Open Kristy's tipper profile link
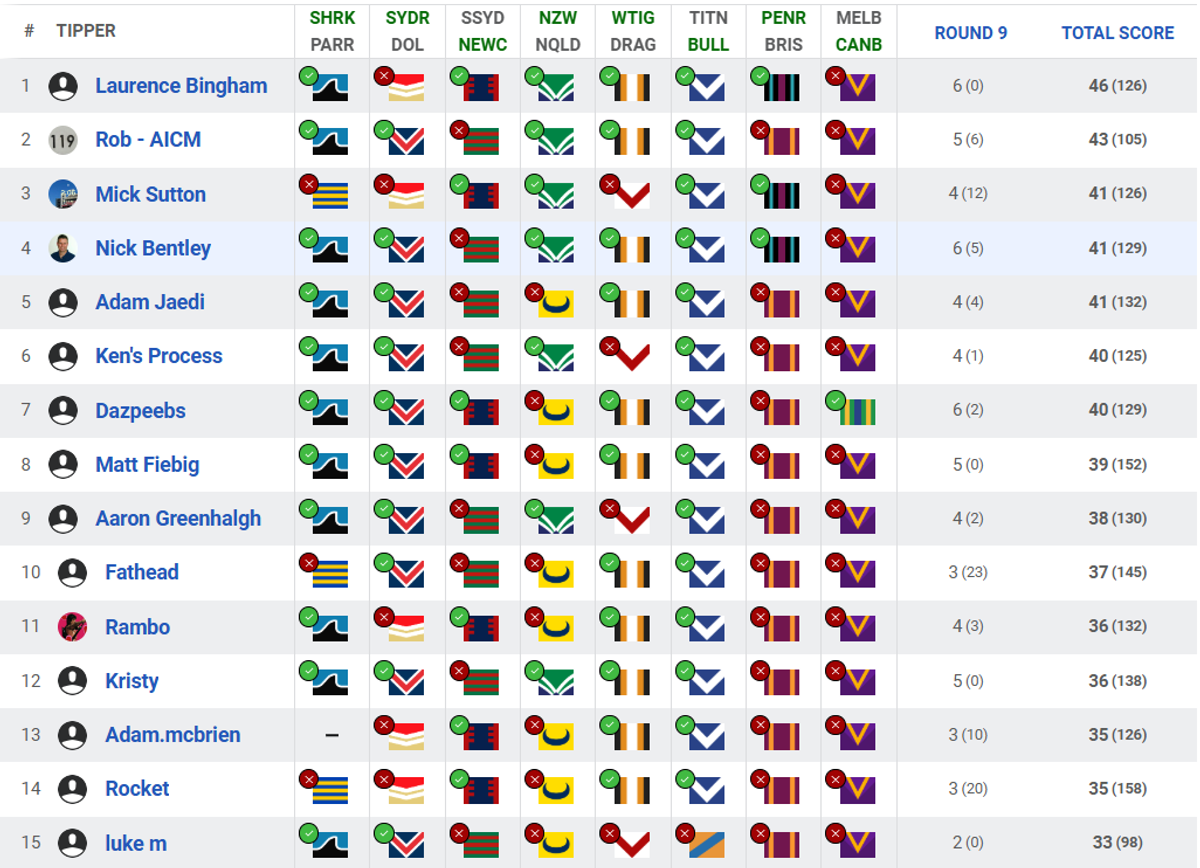Image resolution: width=1200 pixels, height=868 pixels. pos(132,681)
